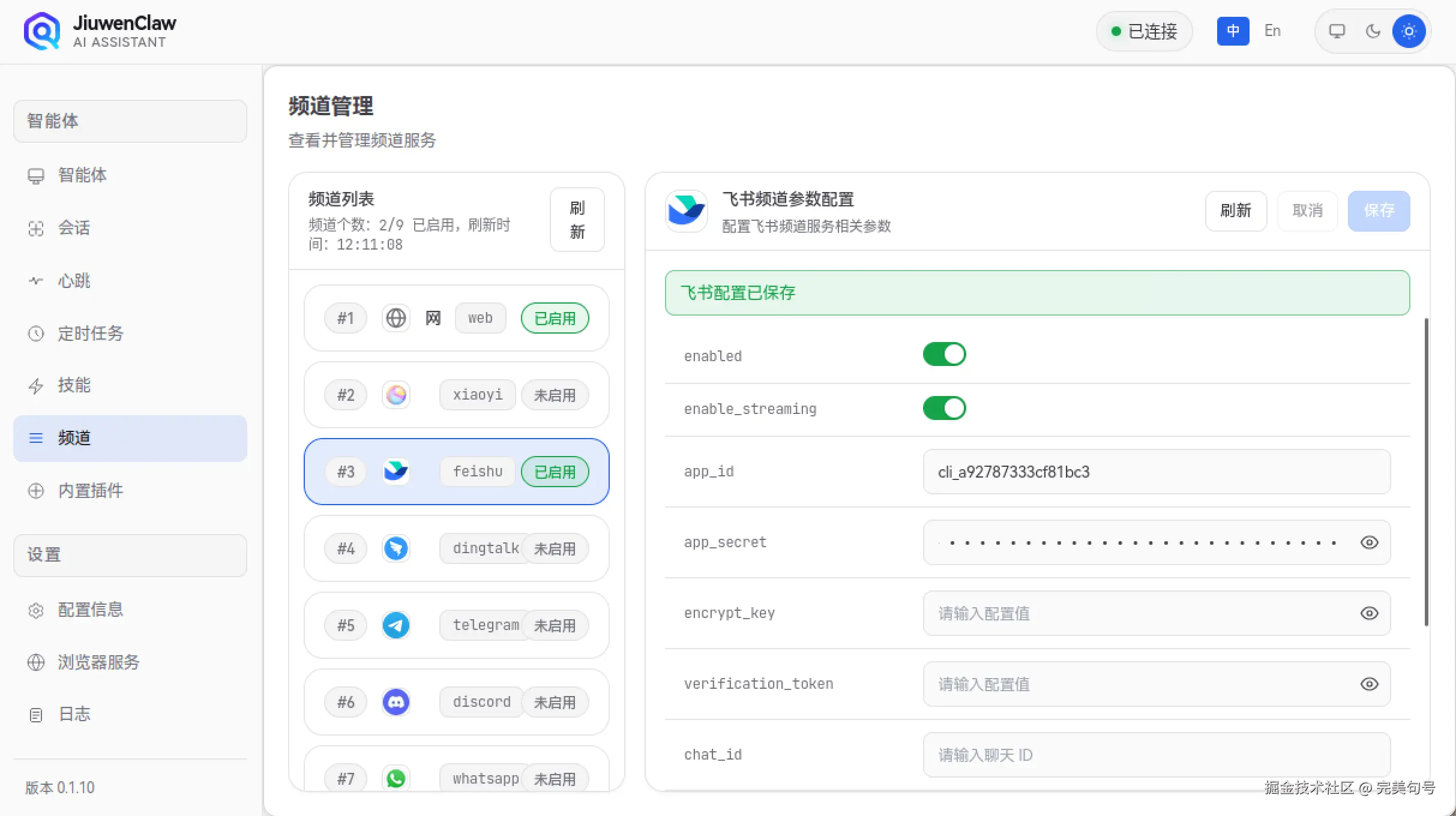The image size is (1456, 816).
Task: Click the monitor icon beside 智能体
Action: (x=36, y=176)
